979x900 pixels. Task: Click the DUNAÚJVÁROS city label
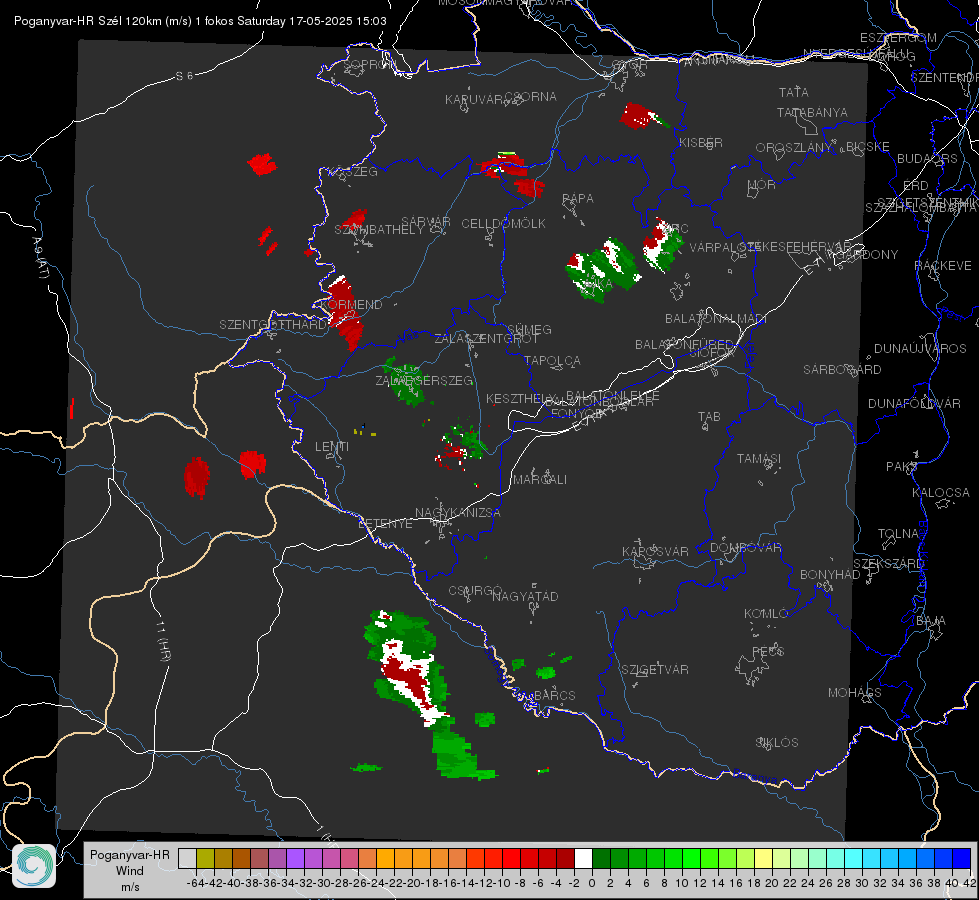coord(920,349)
